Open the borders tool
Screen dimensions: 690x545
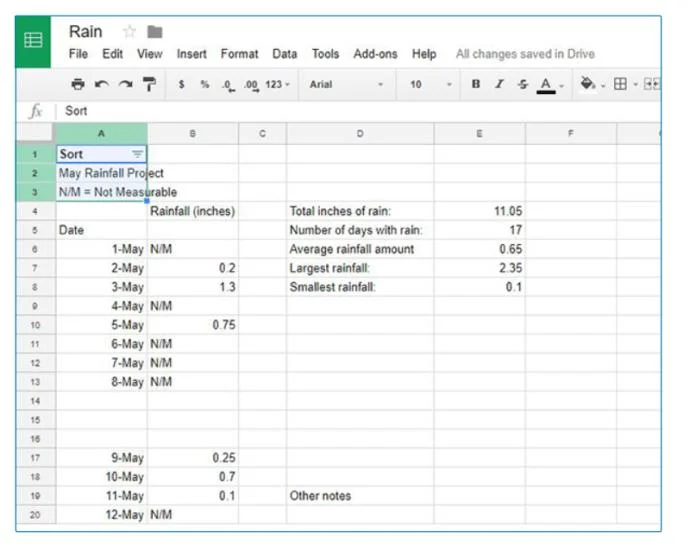(x=620, y=84)
